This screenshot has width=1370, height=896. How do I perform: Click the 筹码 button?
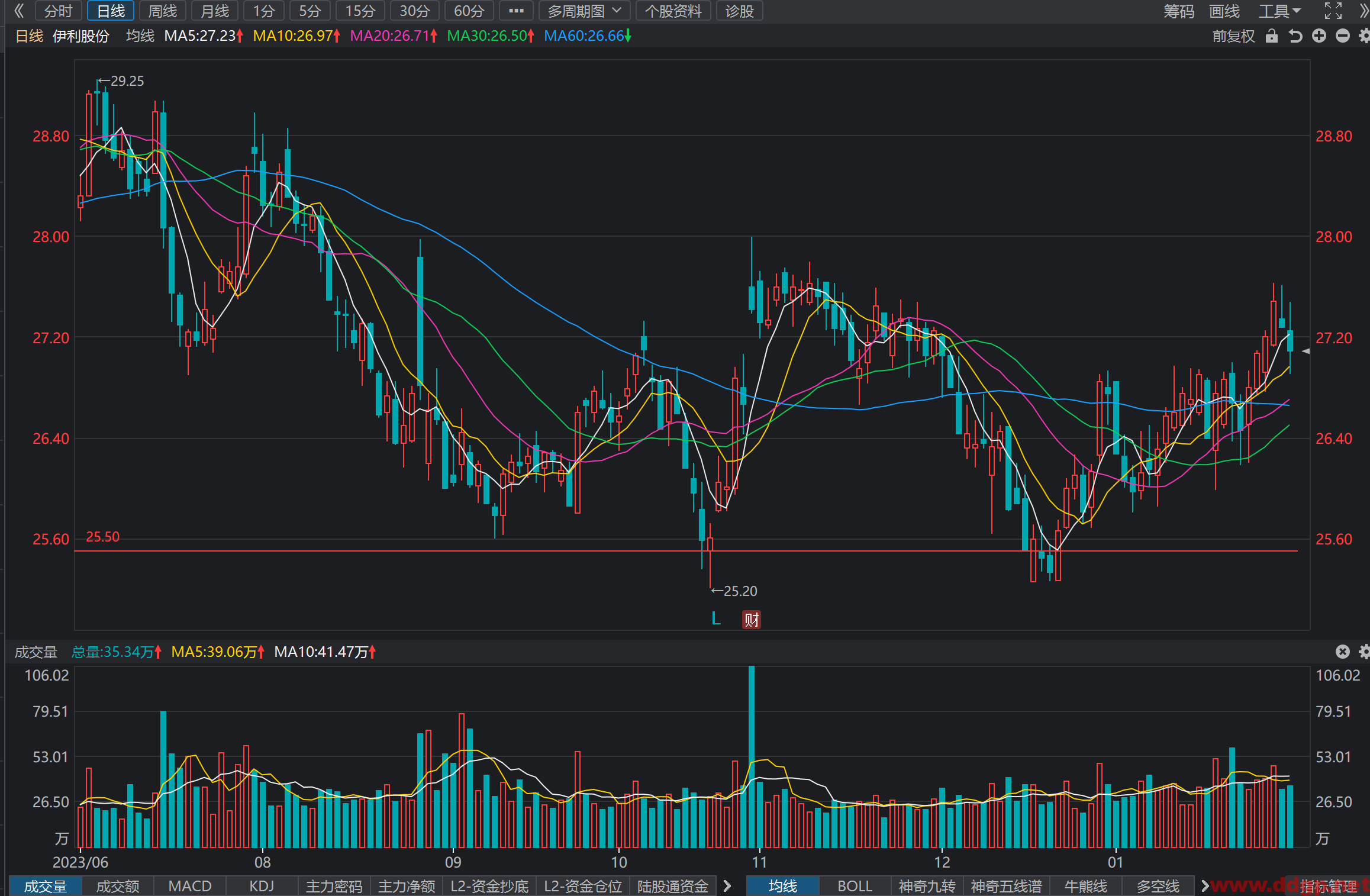1179,11
